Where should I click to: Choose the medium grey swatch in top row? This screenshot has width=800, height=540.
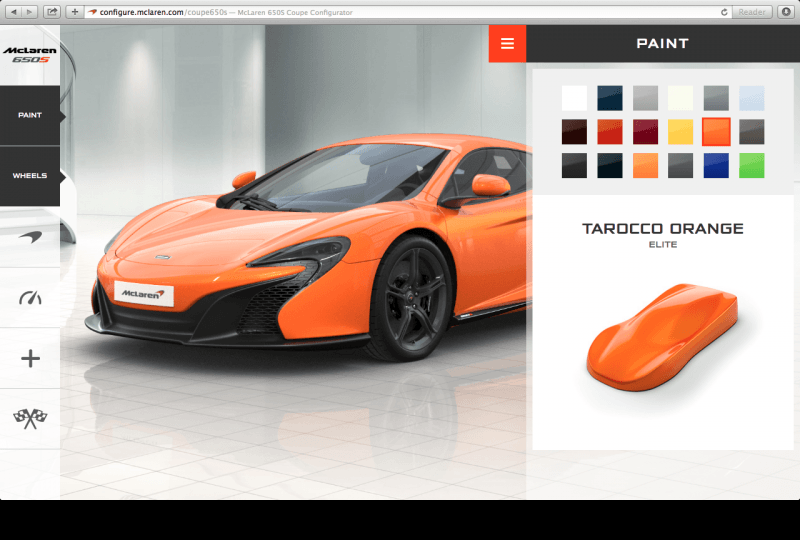716,98
